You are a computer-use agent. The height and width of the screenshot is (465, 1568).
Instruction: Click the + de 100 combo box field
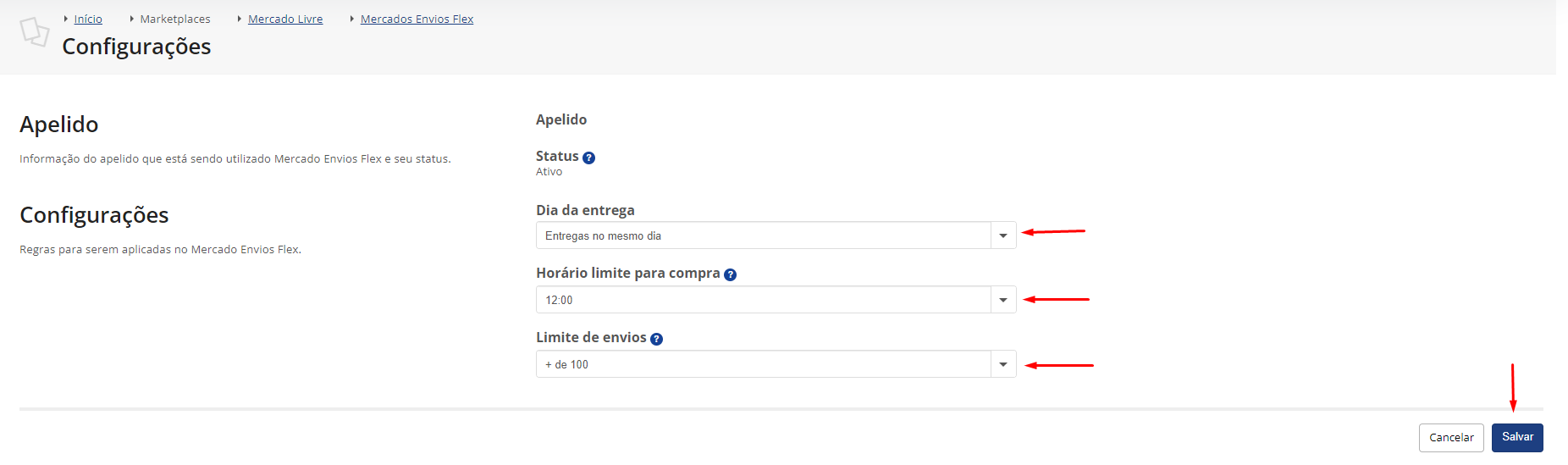pyautogui.click(x=776, y=364)
